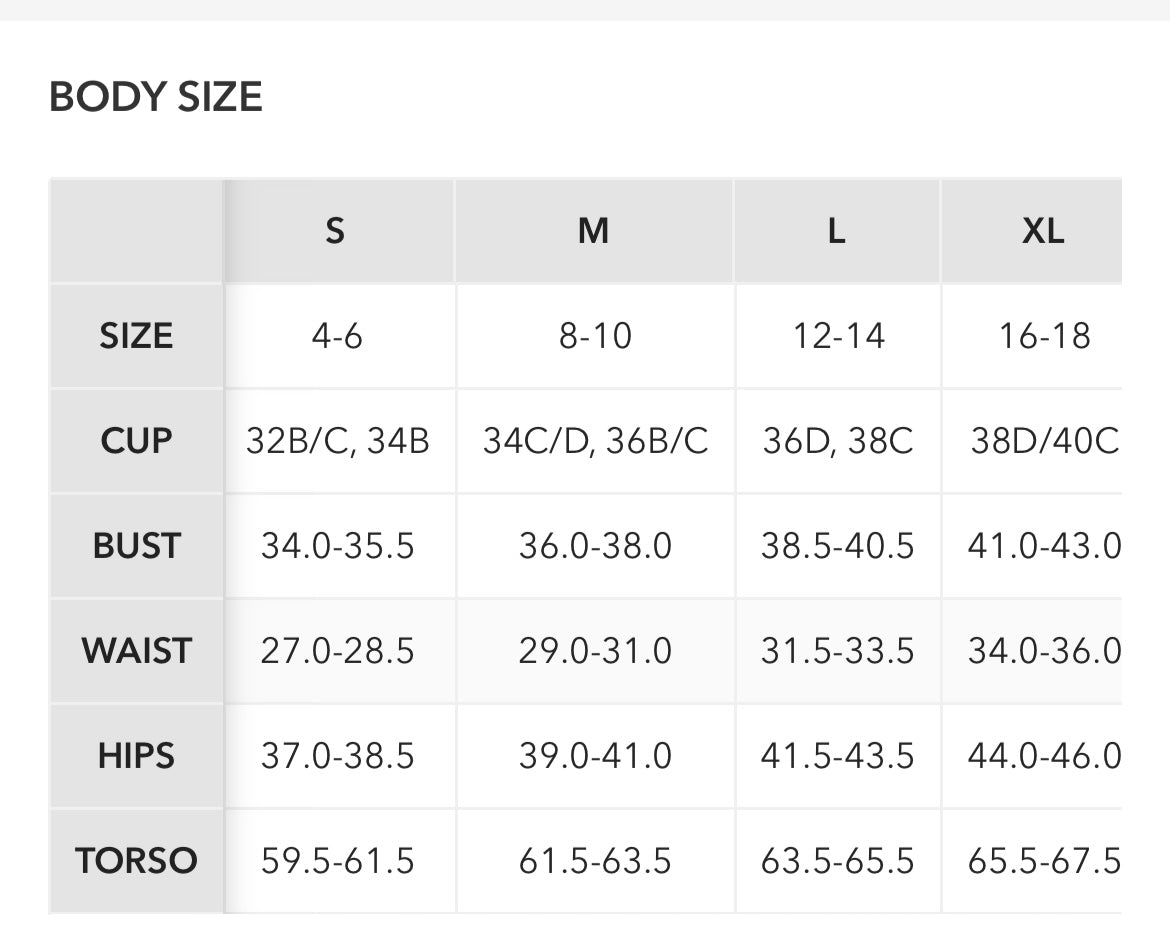1170x928 pixels.
Task: Click the L column header
Action: 837,231
